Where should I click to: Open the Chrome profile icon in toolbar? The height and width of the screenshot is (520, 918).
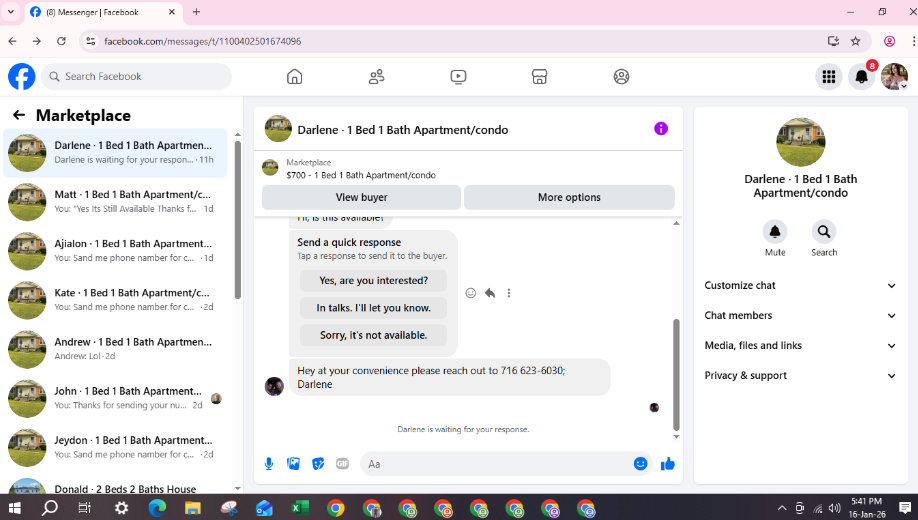[x=889, y=41]
